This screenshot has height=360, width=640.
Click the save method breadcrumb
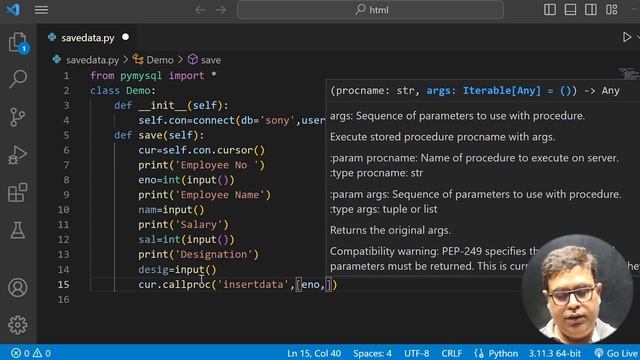(204, 60)
